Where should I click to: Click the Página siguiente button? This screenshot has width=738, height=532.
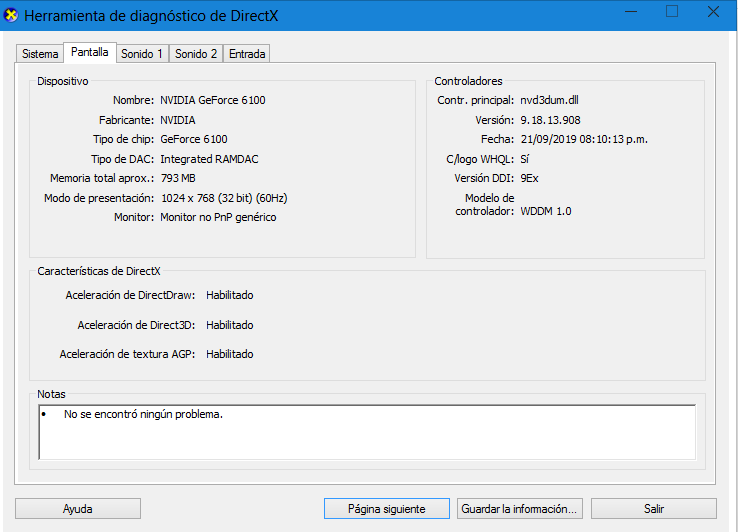[386, 509]
